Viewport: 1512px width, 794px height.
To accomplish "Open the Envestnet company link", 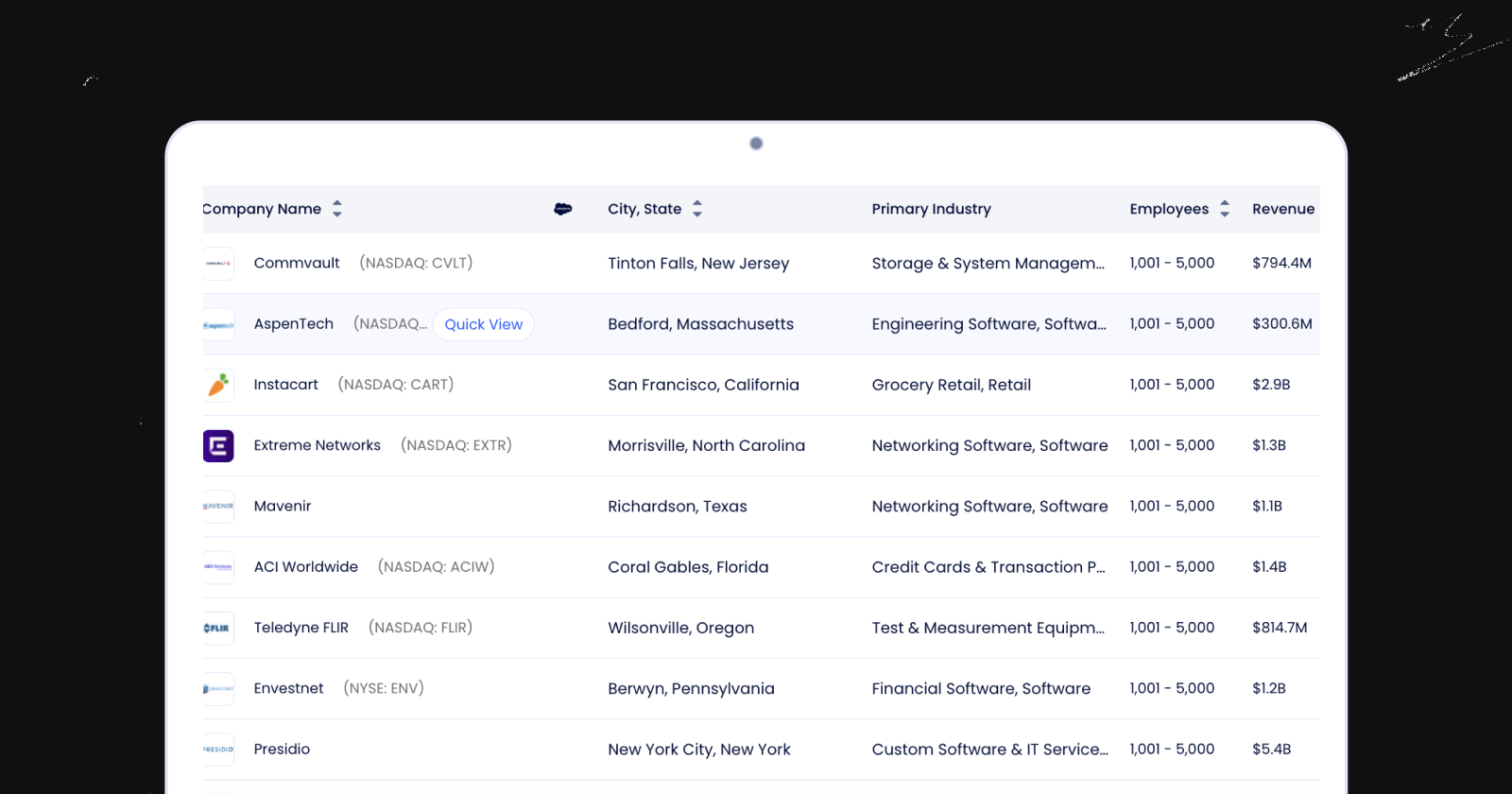I will pos(289,688).
